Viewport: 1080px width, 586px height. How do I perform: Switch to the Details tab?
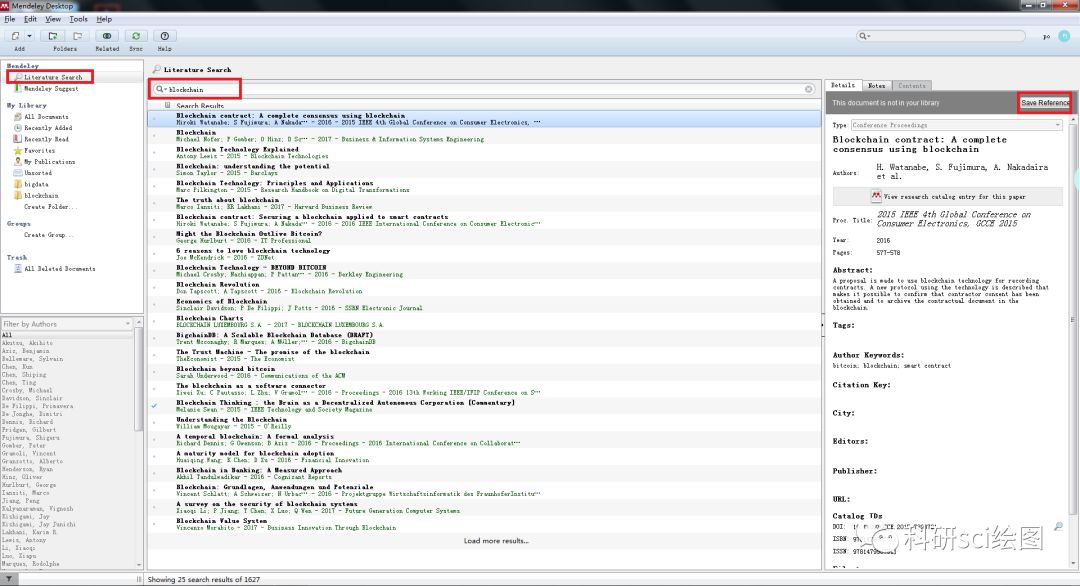842,85
